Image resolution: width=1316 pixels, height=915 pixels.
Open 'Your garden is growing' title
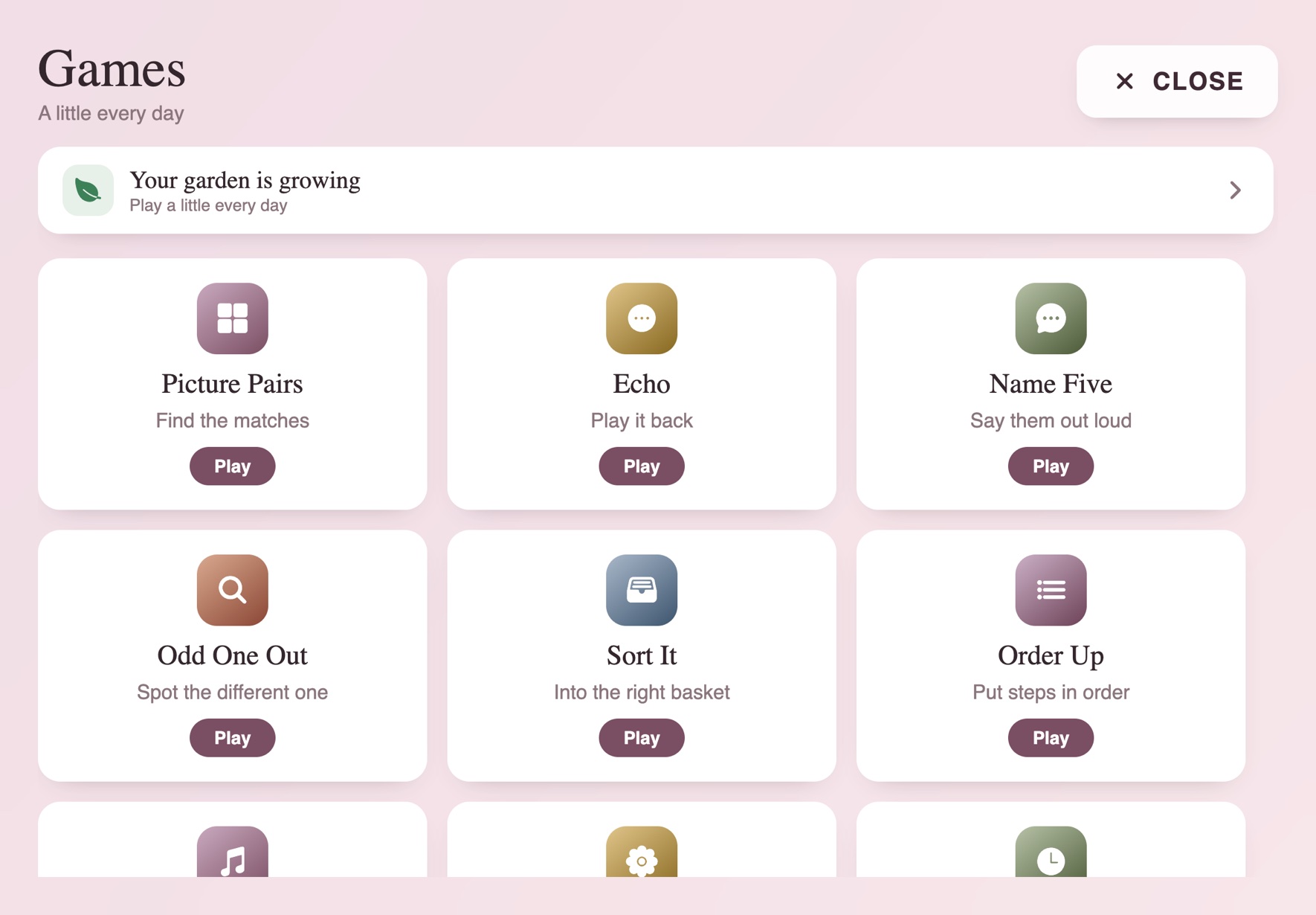pyautogui.click(x=245, y=180)
